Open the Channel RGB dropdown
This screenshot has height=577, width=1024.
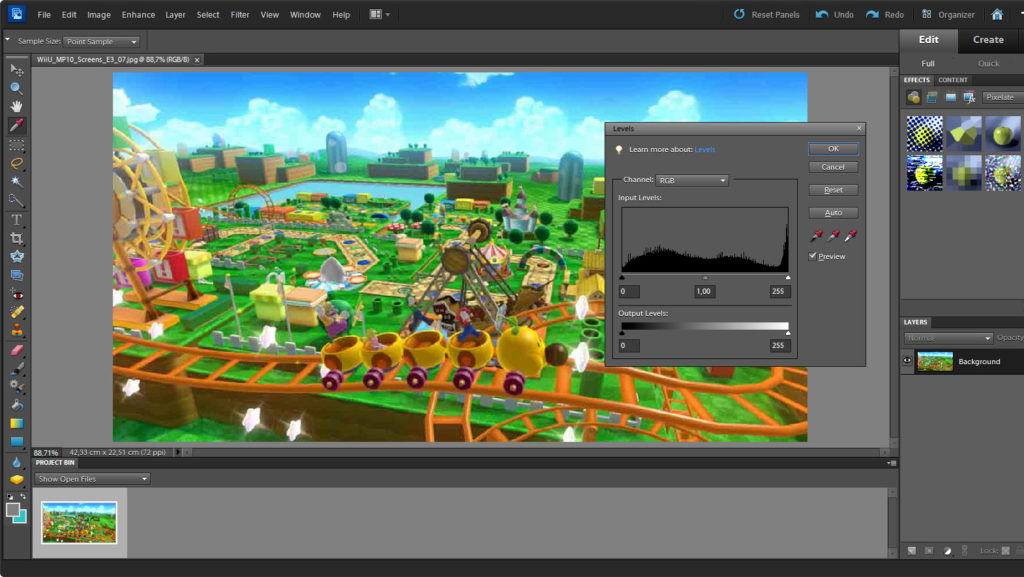[x=692, y=180]
